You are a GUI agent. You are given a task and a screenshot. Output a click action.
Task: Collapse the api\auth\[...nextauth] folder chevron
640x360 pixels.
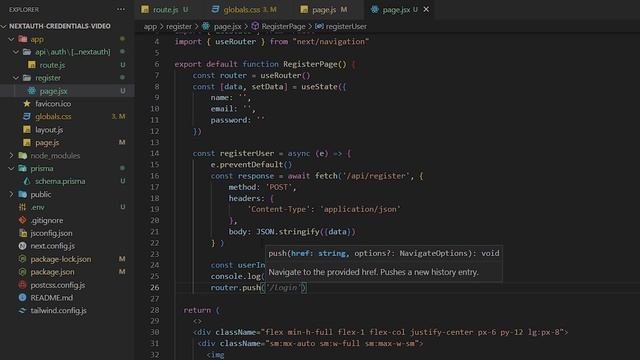tap(16, 52)
